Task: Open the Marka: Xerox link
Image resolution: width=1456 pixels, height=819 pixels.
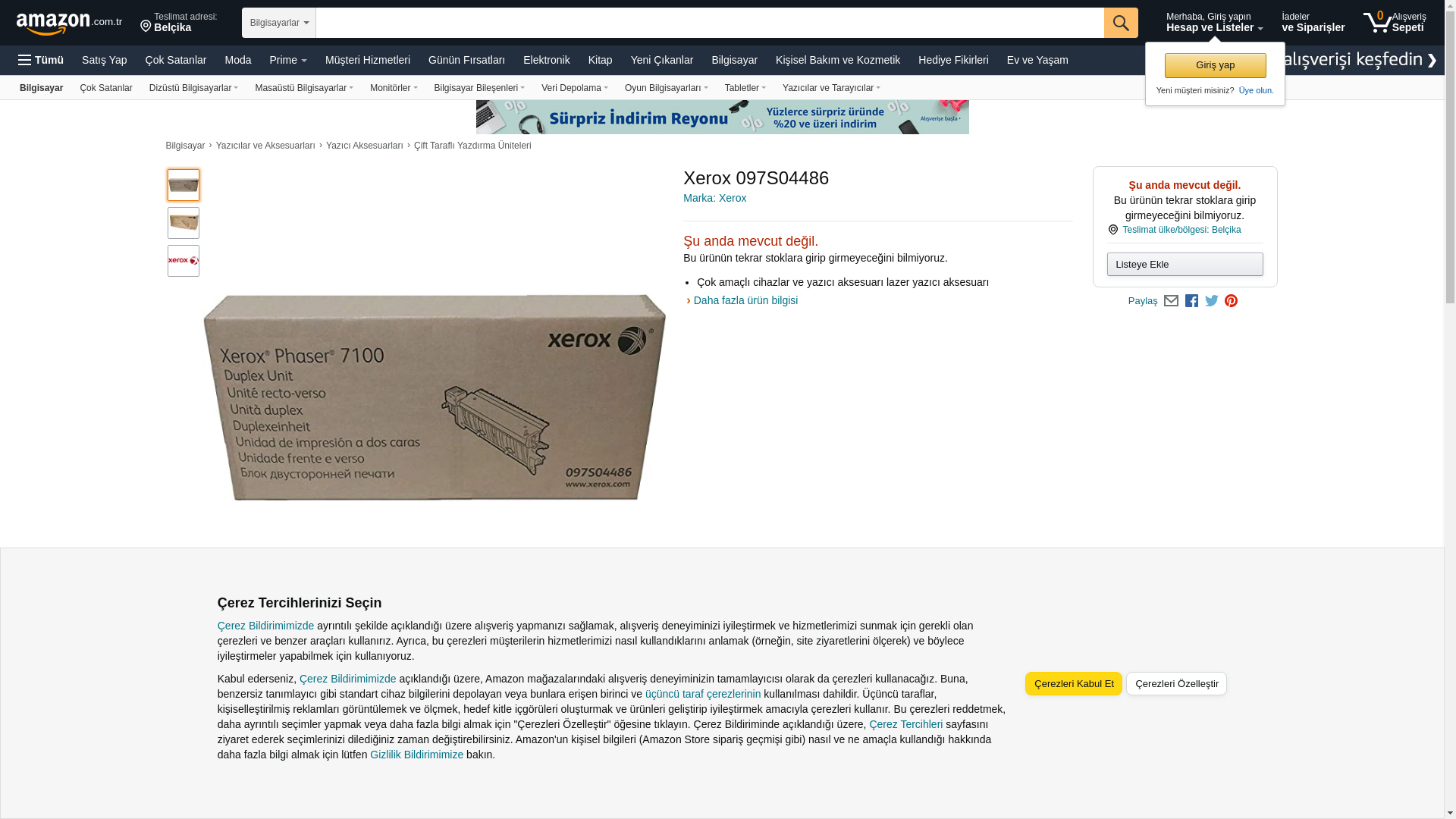Action: [714, 198]
